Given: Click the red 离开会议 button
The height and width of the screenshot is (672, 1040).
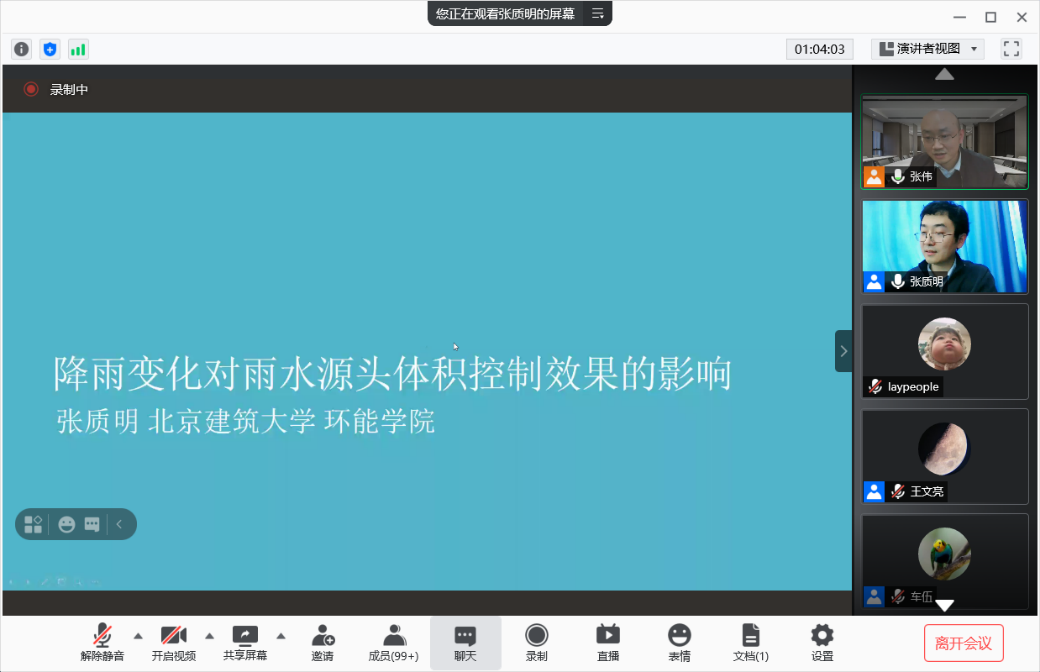Looking at the screenshot, I should pos(963,643).
